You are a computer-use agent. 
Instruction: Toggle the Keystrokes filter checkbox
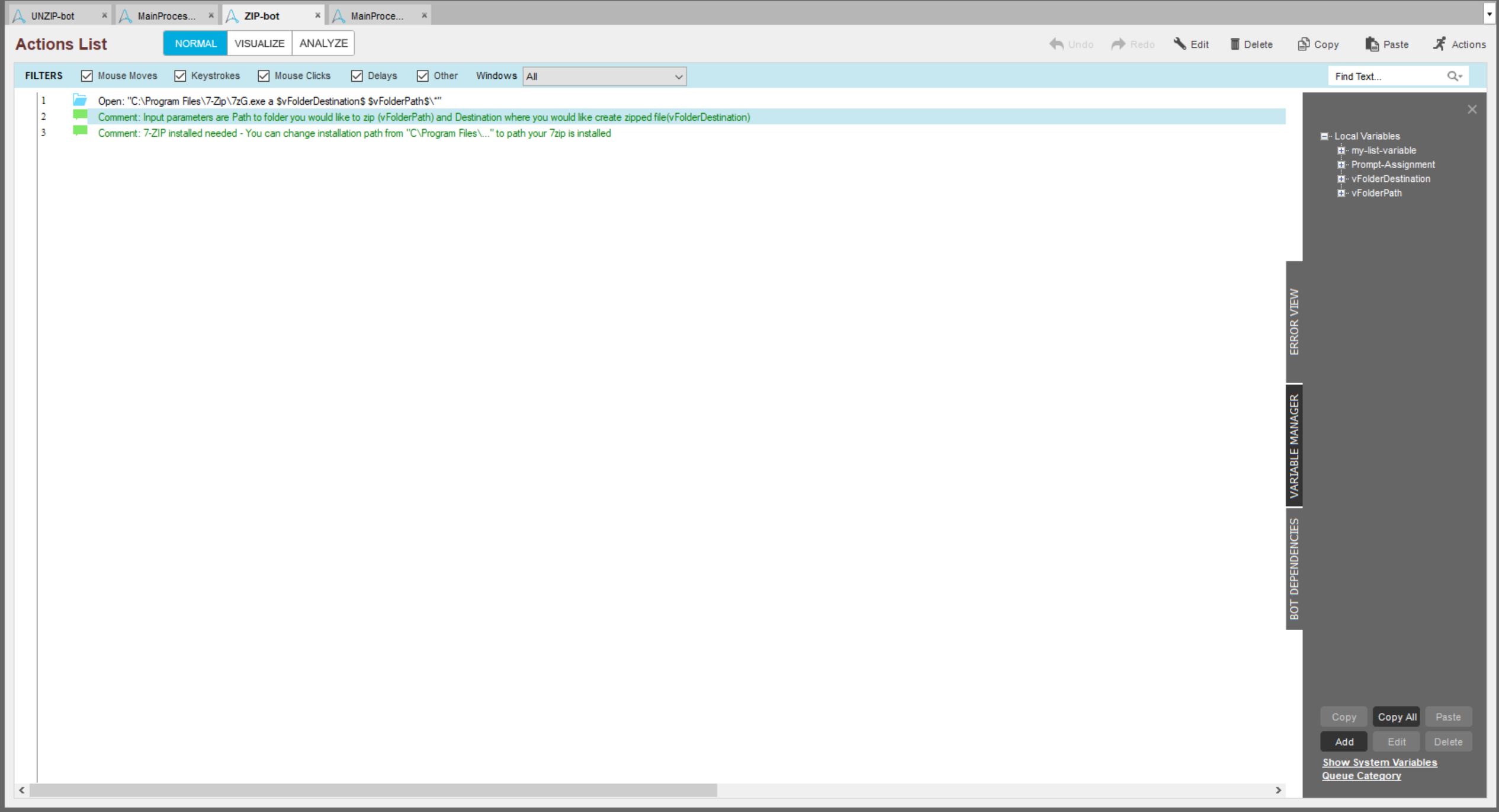point(180,76)
